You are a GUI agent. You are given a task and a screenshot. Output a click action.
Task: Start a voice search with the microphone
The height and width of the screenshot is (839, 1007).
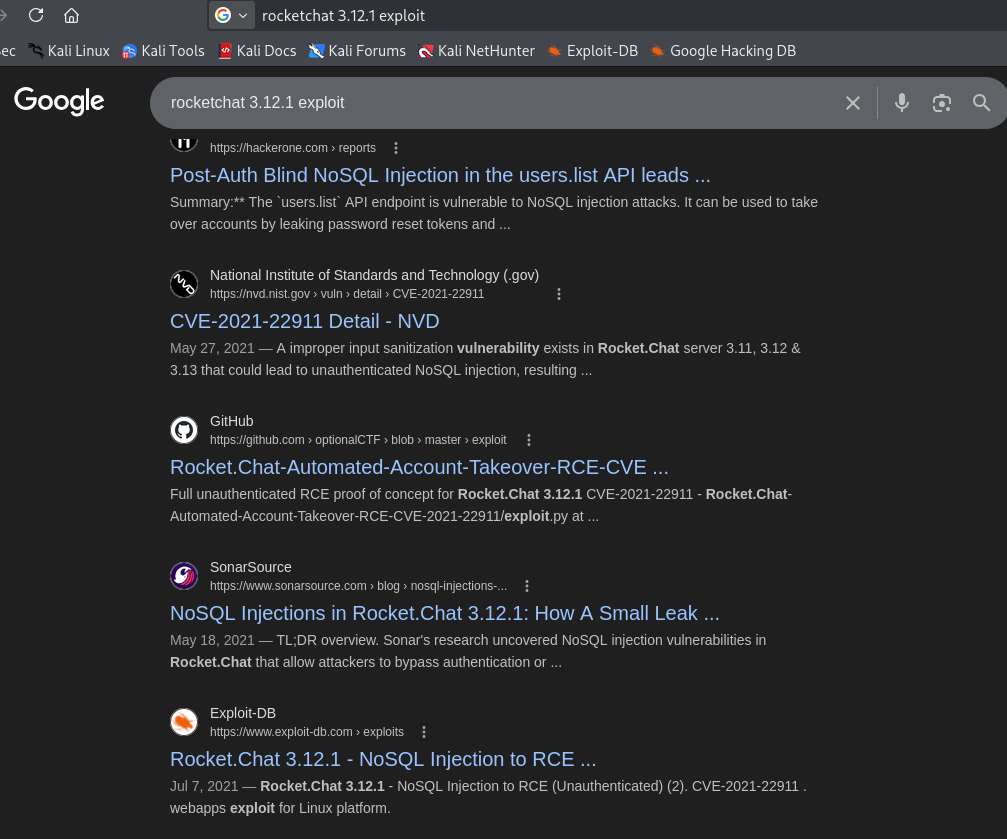pos(901,102)
